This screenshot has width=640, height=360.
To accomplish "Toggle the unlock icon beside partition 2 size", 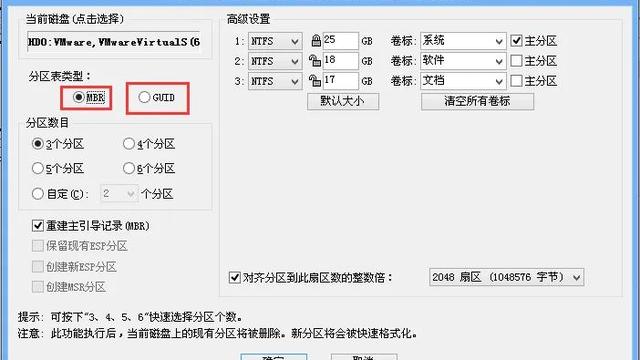I will coord(315,61).
